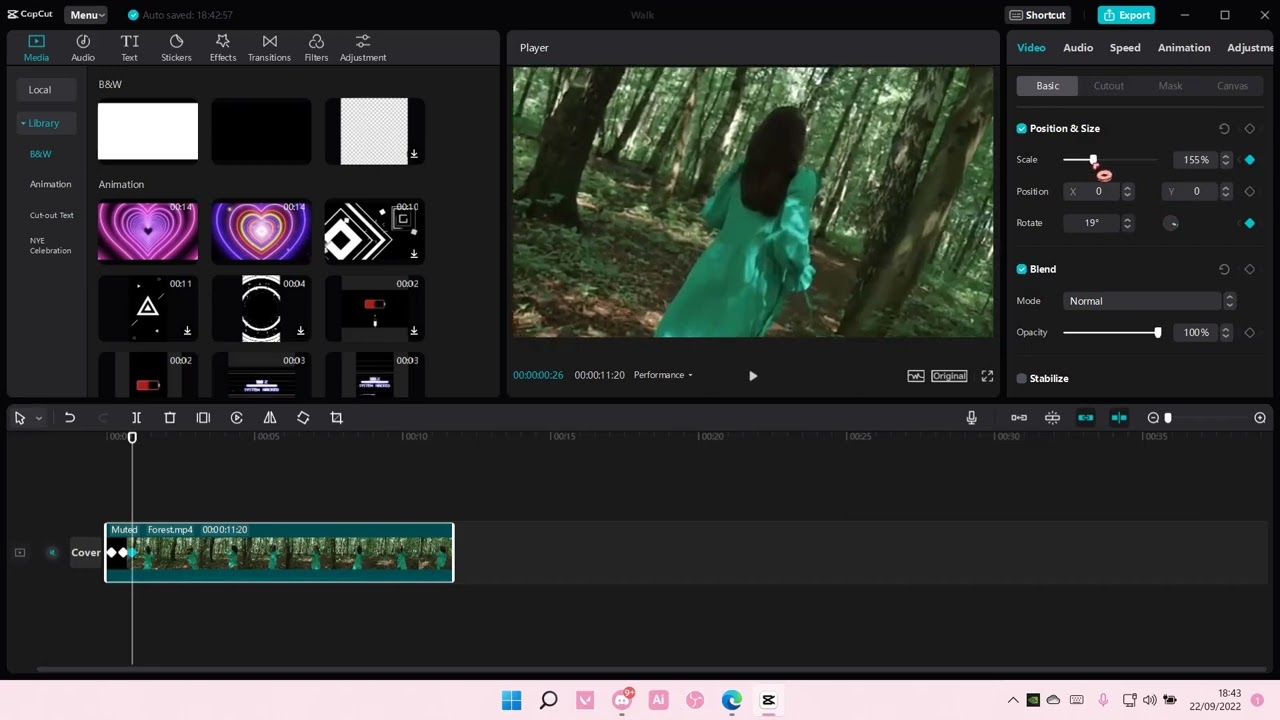Open the Mask sub-tab
Viewport: 1280px width, 720px height.
coord(1170,86)
